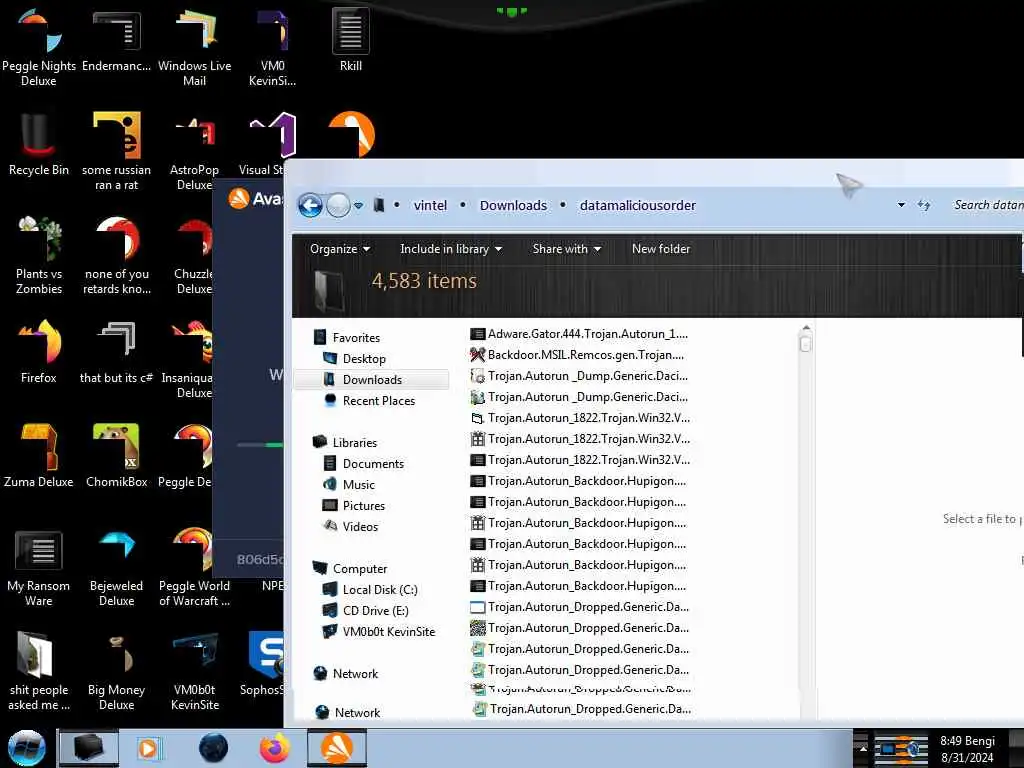Click the file list scrollbar thumb

[805, 344]
